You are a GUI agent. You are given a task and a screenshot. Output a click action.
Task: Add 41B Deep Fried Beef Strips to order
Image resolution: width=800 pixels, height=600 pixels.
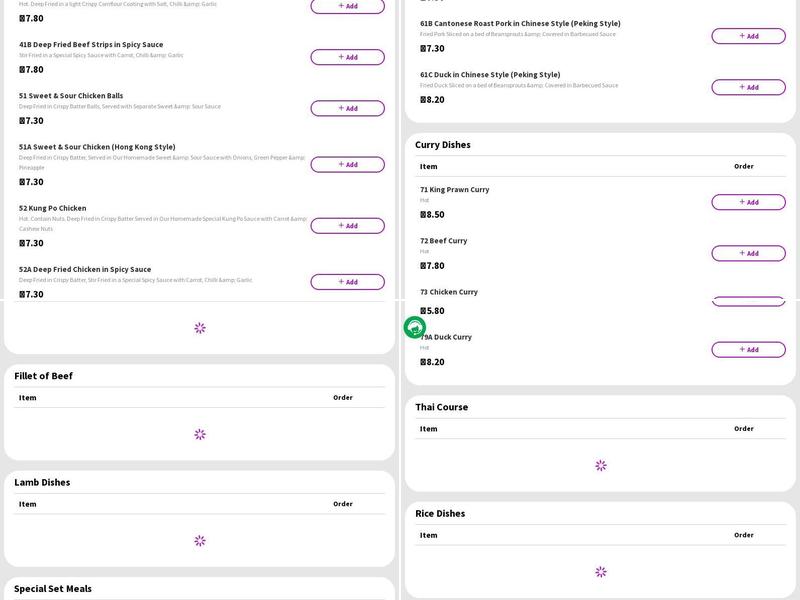[x=347, y=57]
